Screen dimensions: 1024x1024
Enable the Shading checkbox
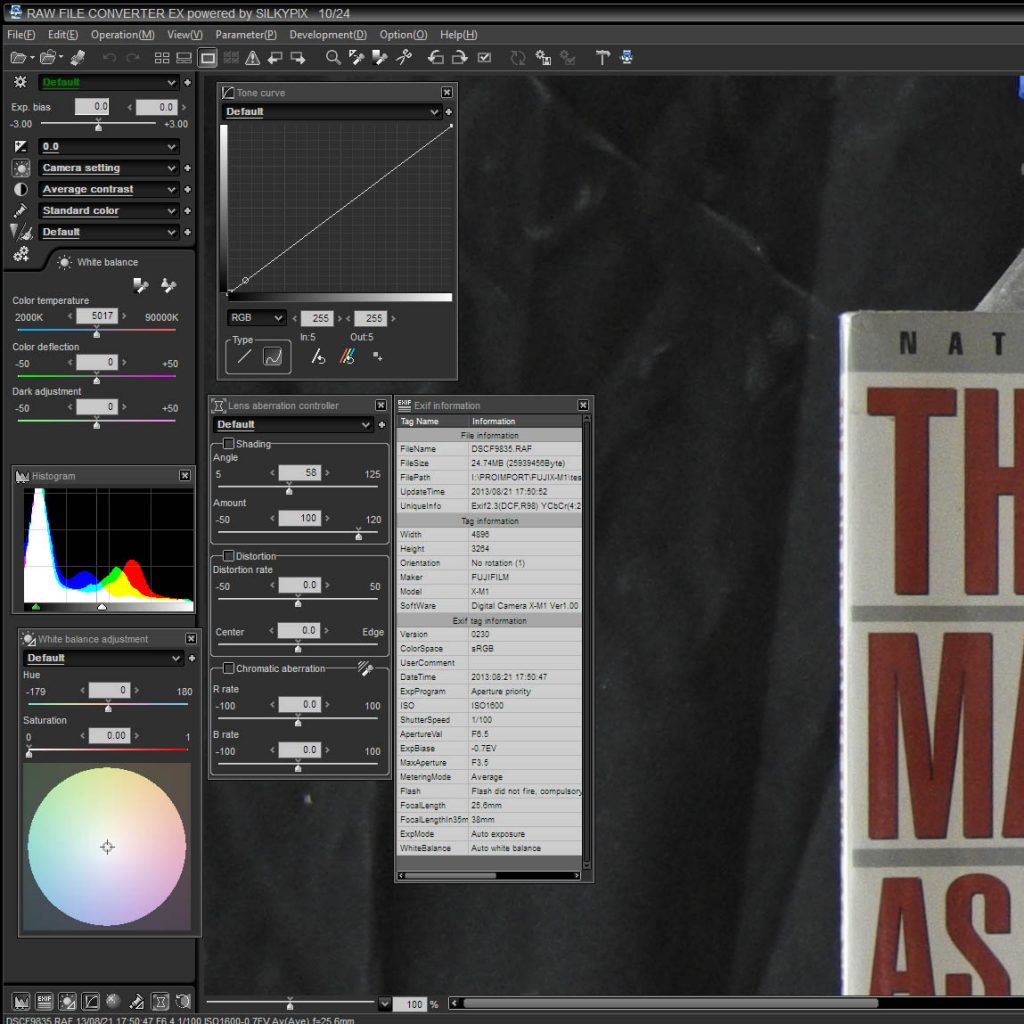pos(229,443)
